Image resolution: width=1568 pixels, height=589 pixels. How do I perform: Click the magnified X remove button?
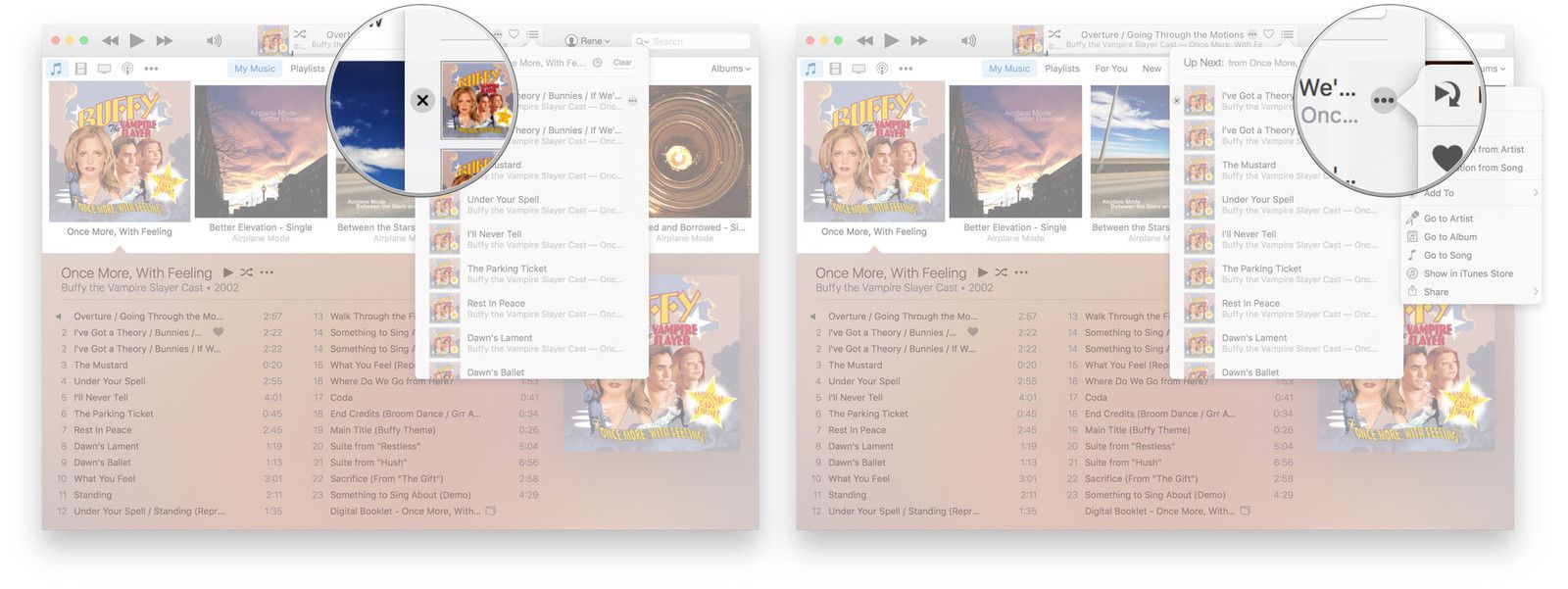point(422,100)
